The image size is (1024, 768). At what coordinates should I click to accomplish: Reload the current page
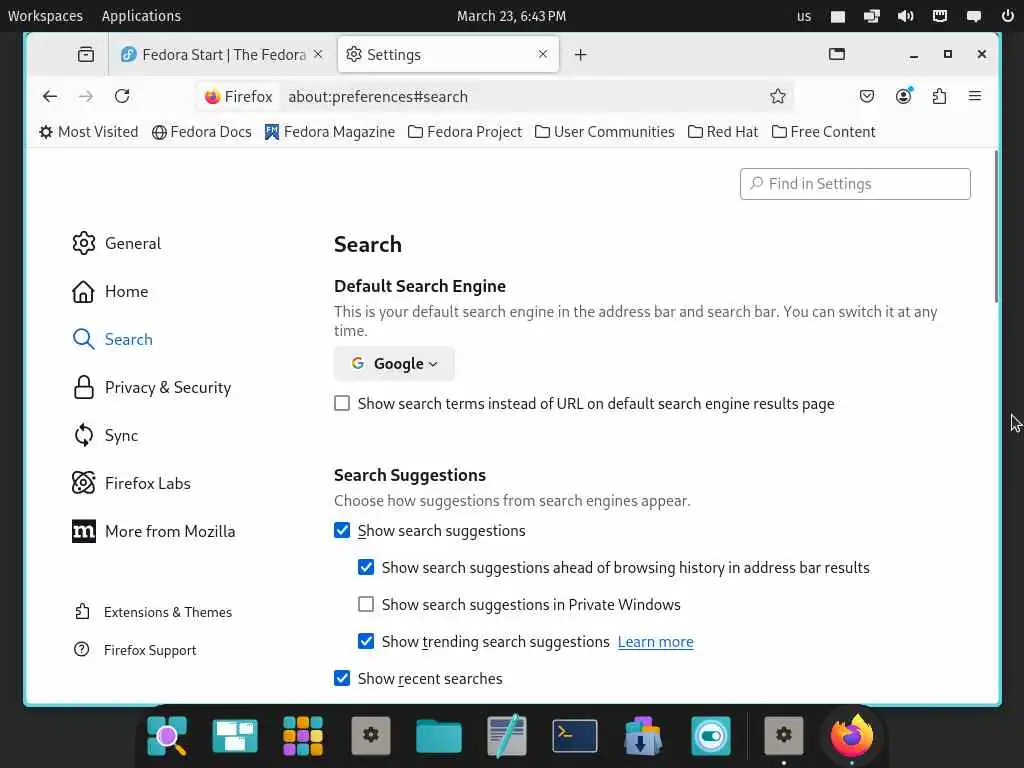pyautogui.click(x=122, y=97)
